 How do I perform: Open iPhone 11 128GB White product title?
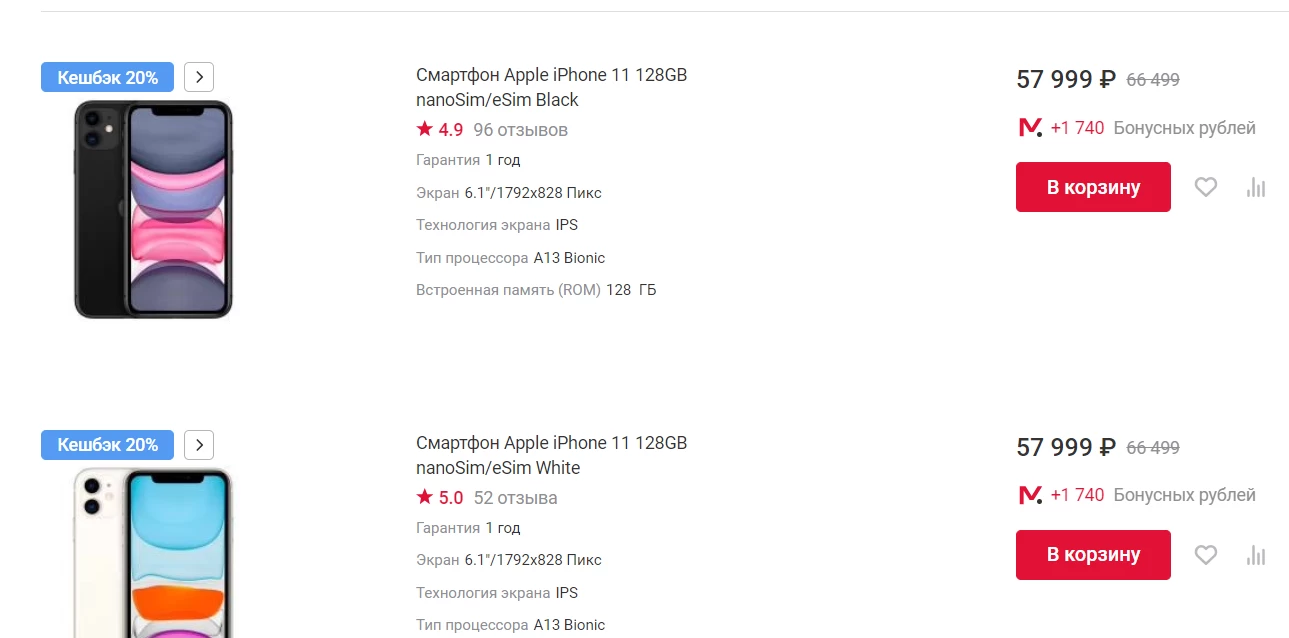551,455
